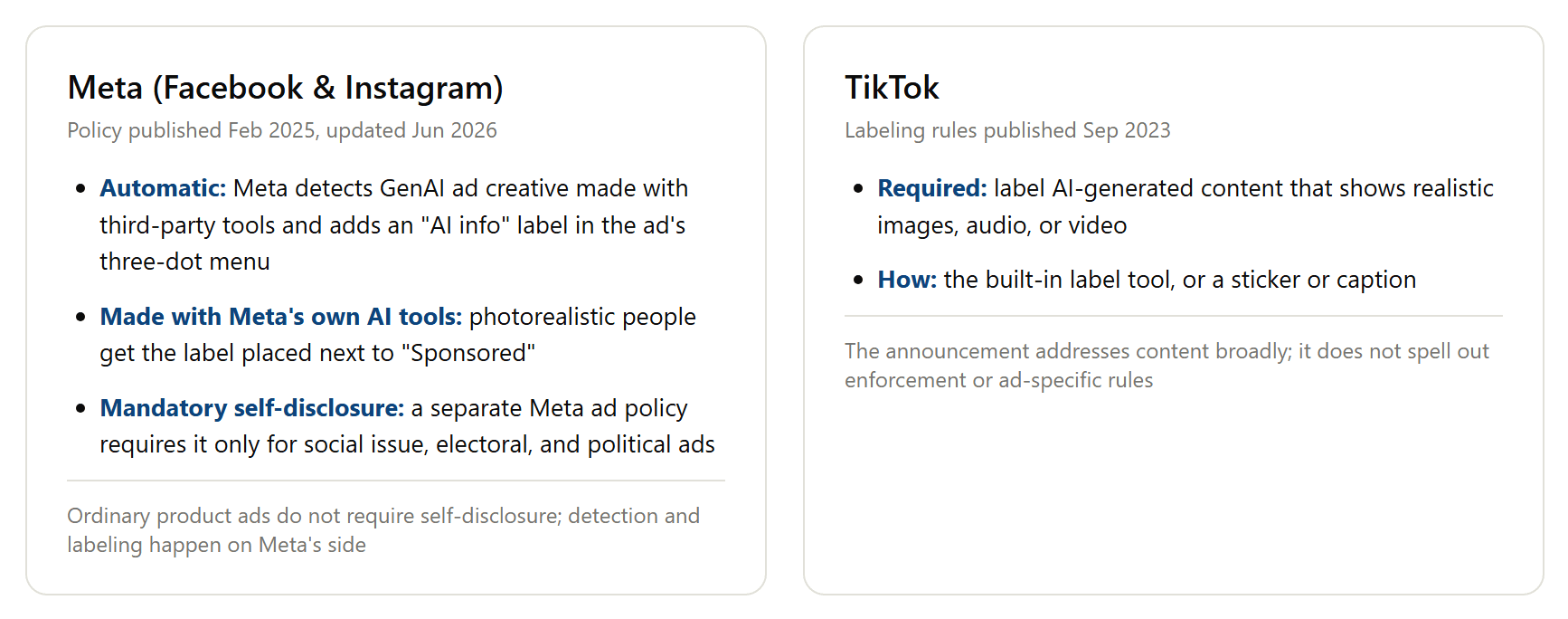
Task: Click the bullet point before 'How:'
Action: point(858,281)
